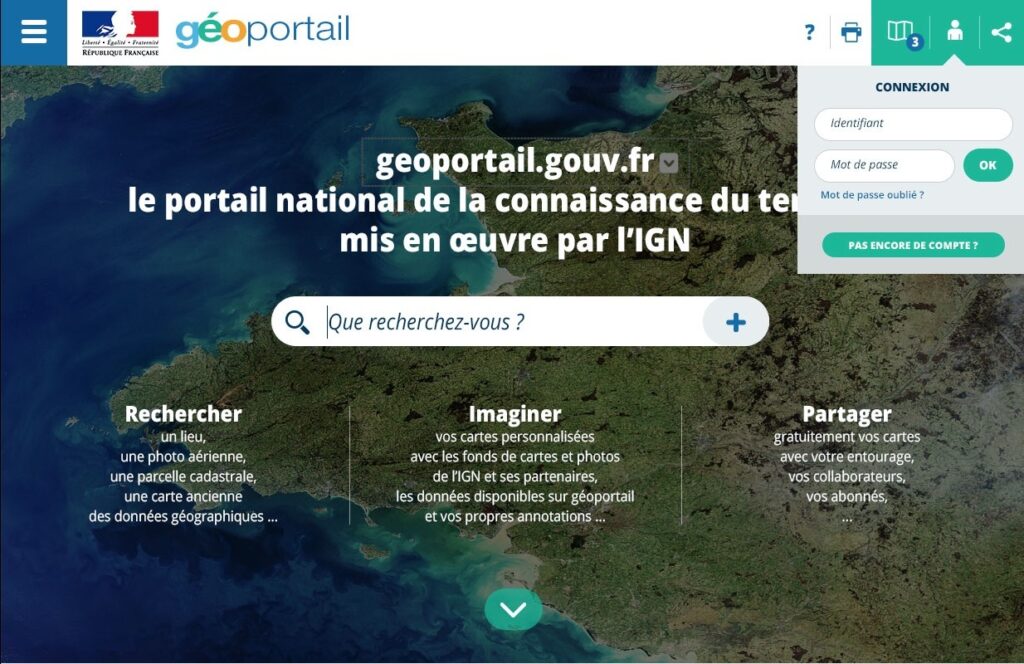The width and height of the screenshot is (1024, 664).
Task: Click the Imaginer heading
Action: tap(515, 414)
